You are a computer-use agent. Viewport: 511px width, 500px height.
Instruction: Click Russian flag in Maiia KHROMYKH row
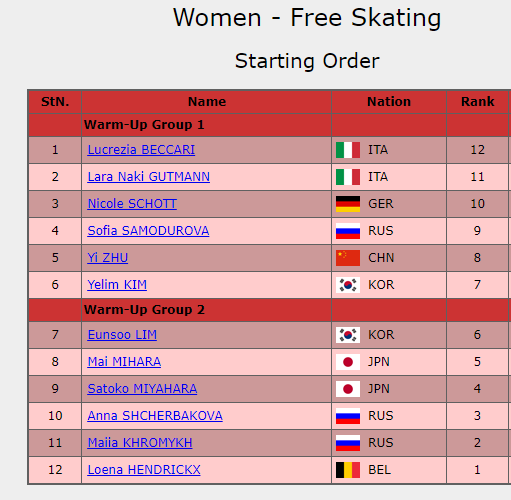click(348, 443)
